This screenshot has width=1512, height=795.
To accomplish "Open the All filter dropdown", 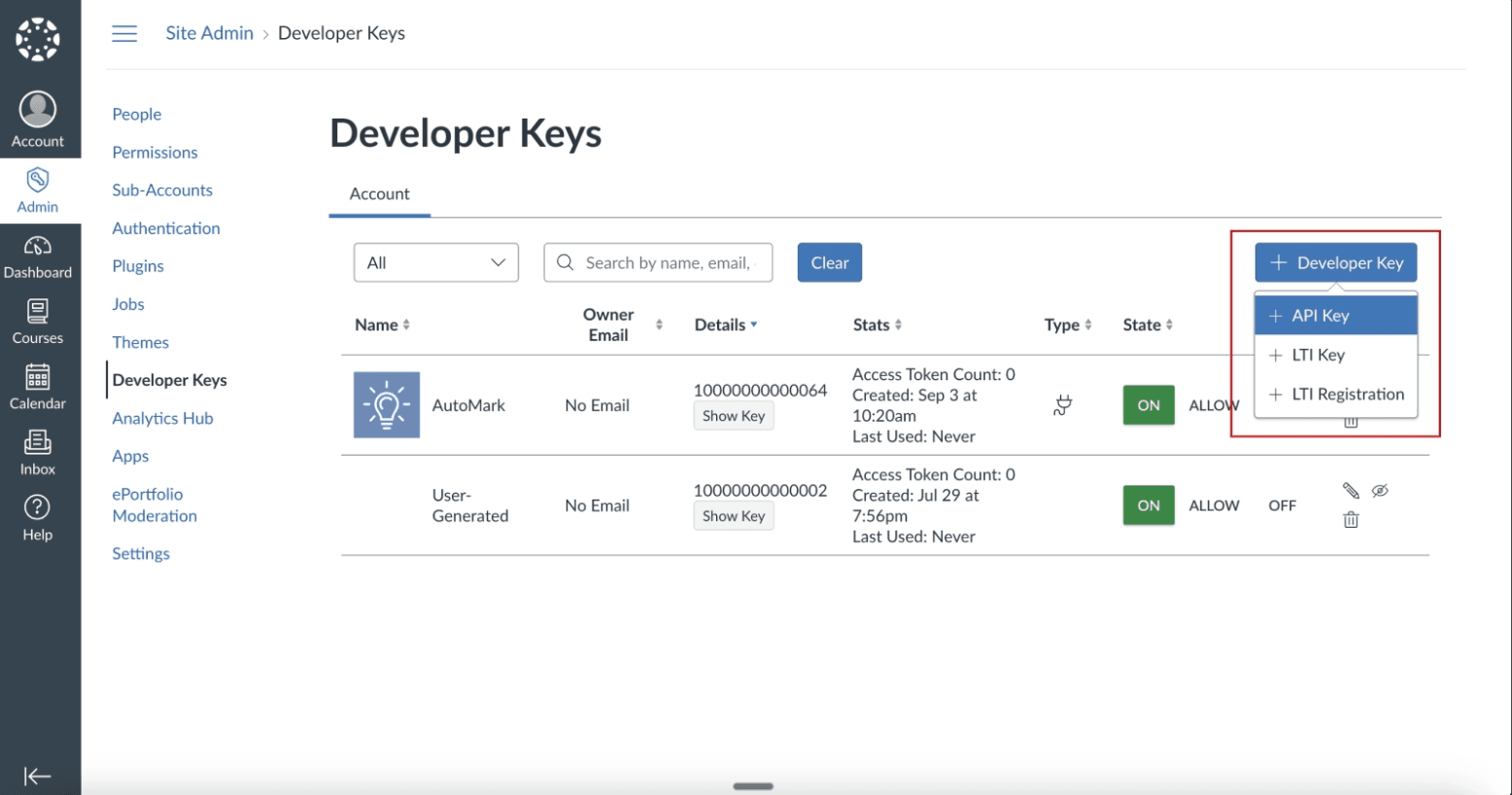I will (435, 261).
